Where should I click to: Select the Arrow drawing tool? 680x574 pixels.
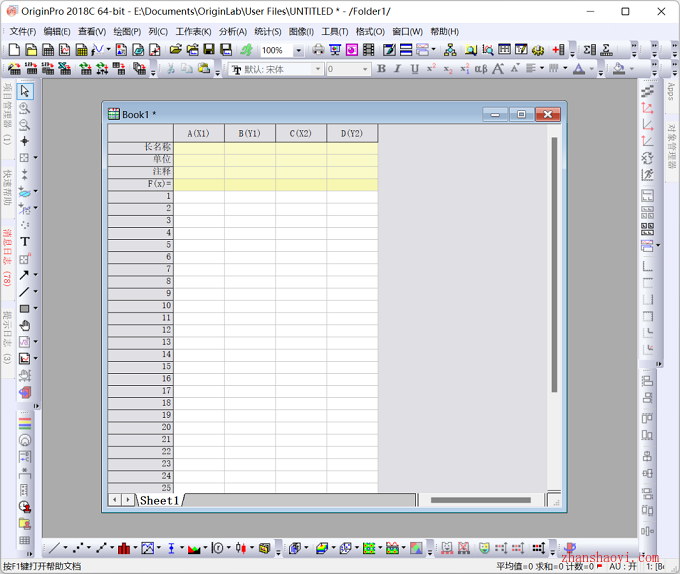point(24,275)
